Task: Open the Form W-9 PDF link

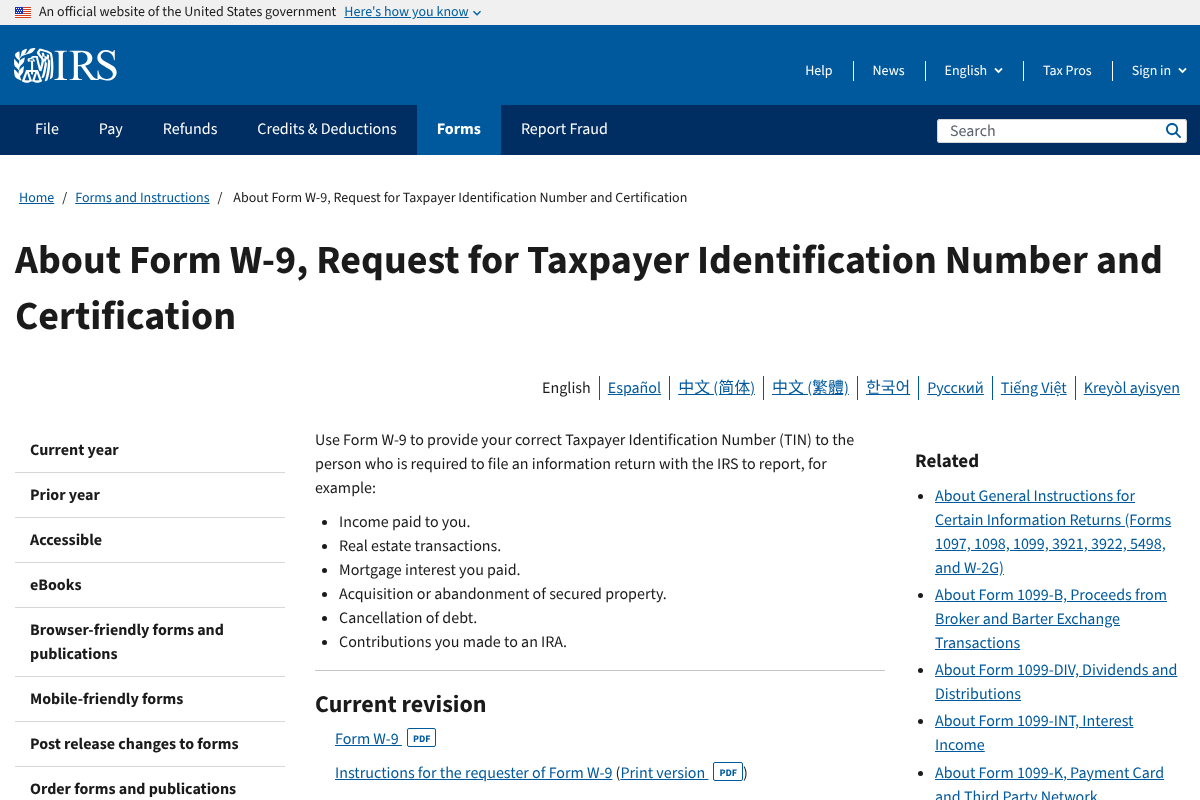Action: pos(367,739)
